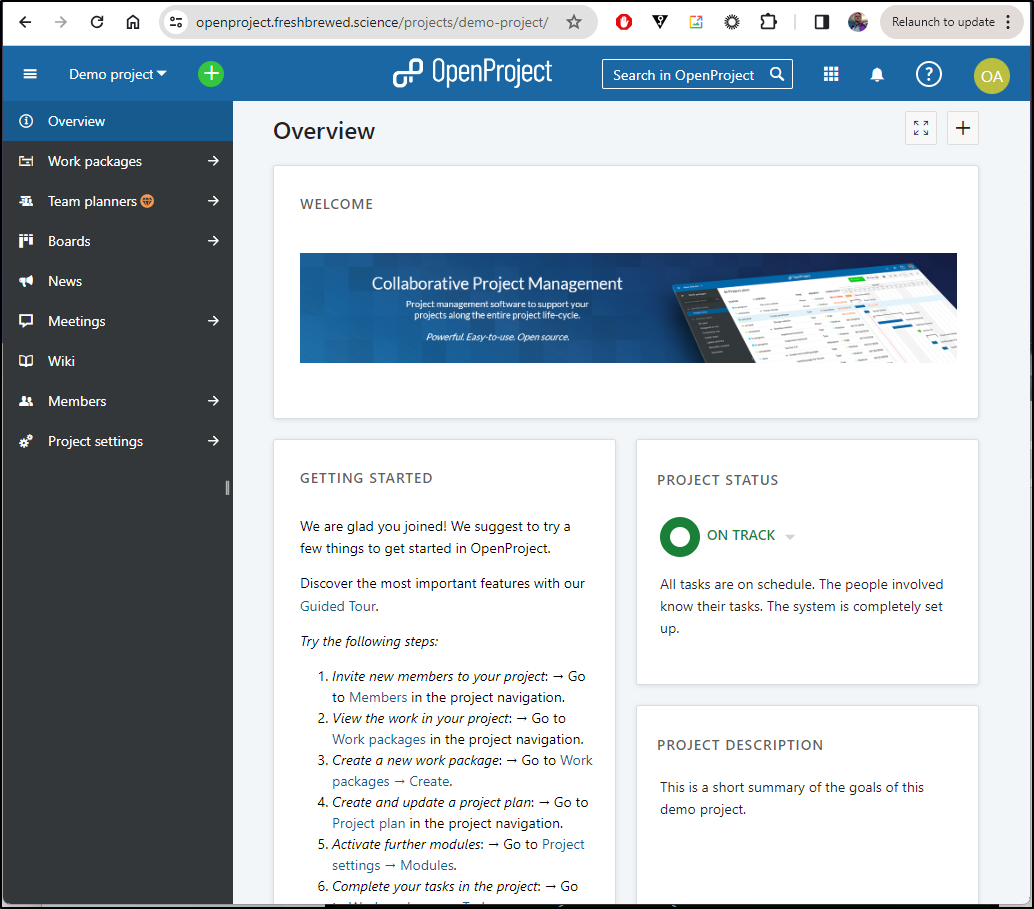Image resolution: width=1034 pixels, height=909 pixels.
Task: Click the sidebar resize handle
Action: 228,487
